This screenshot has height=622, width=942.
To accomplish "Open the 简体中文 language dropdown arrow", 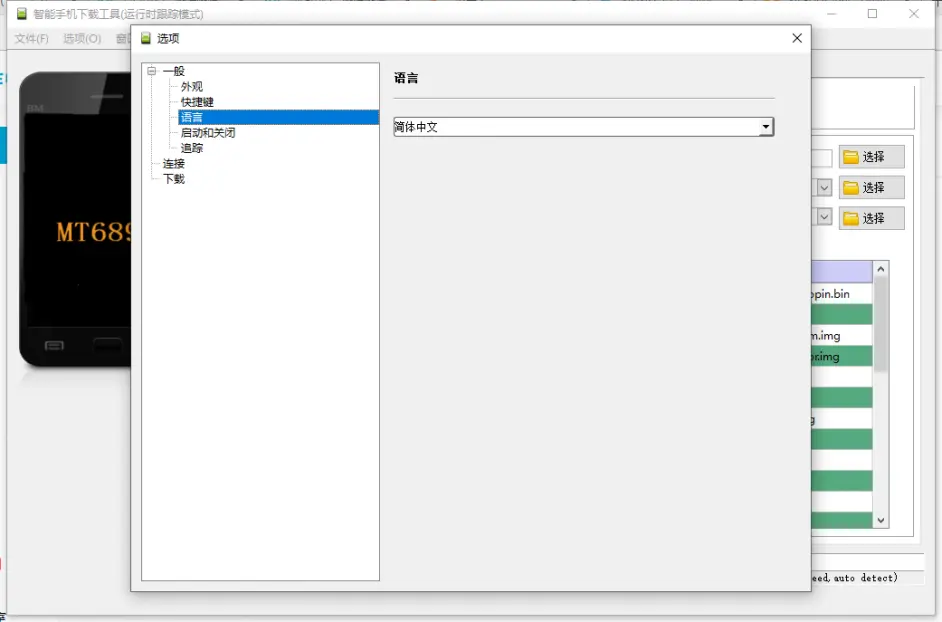I will tap(765, 127).
